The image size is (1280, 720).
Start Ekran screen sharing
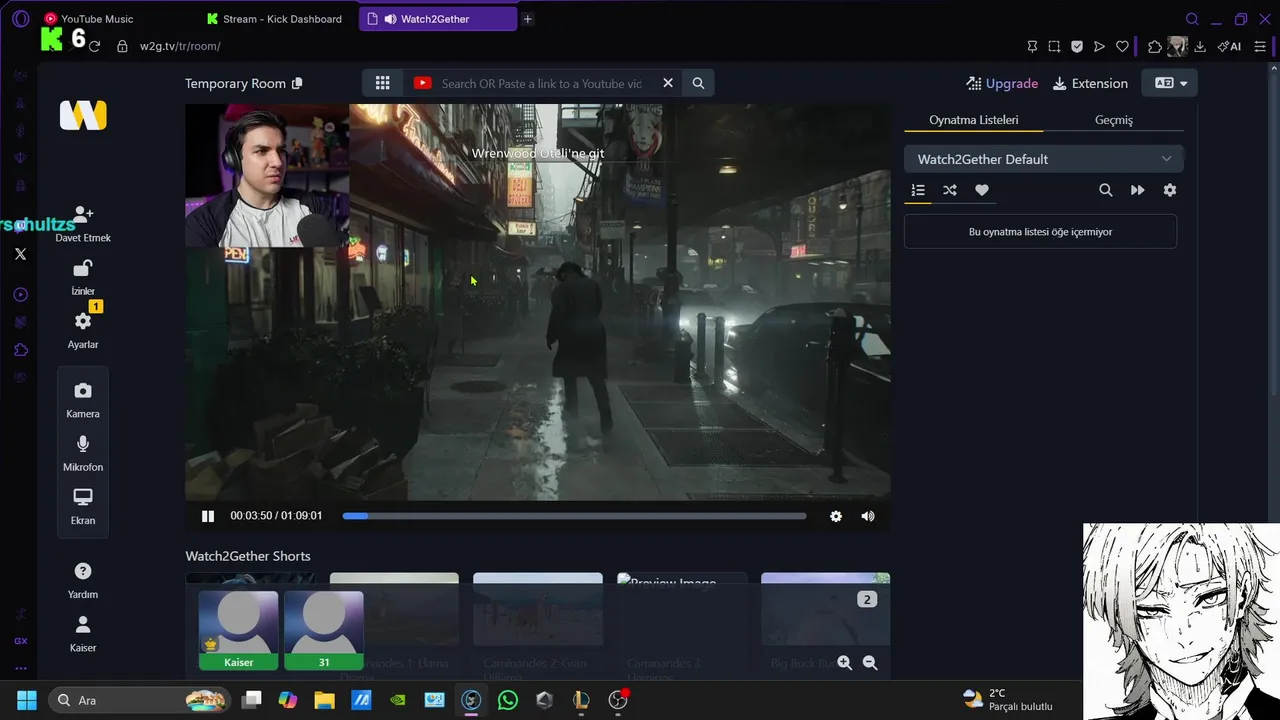point(83,506)
